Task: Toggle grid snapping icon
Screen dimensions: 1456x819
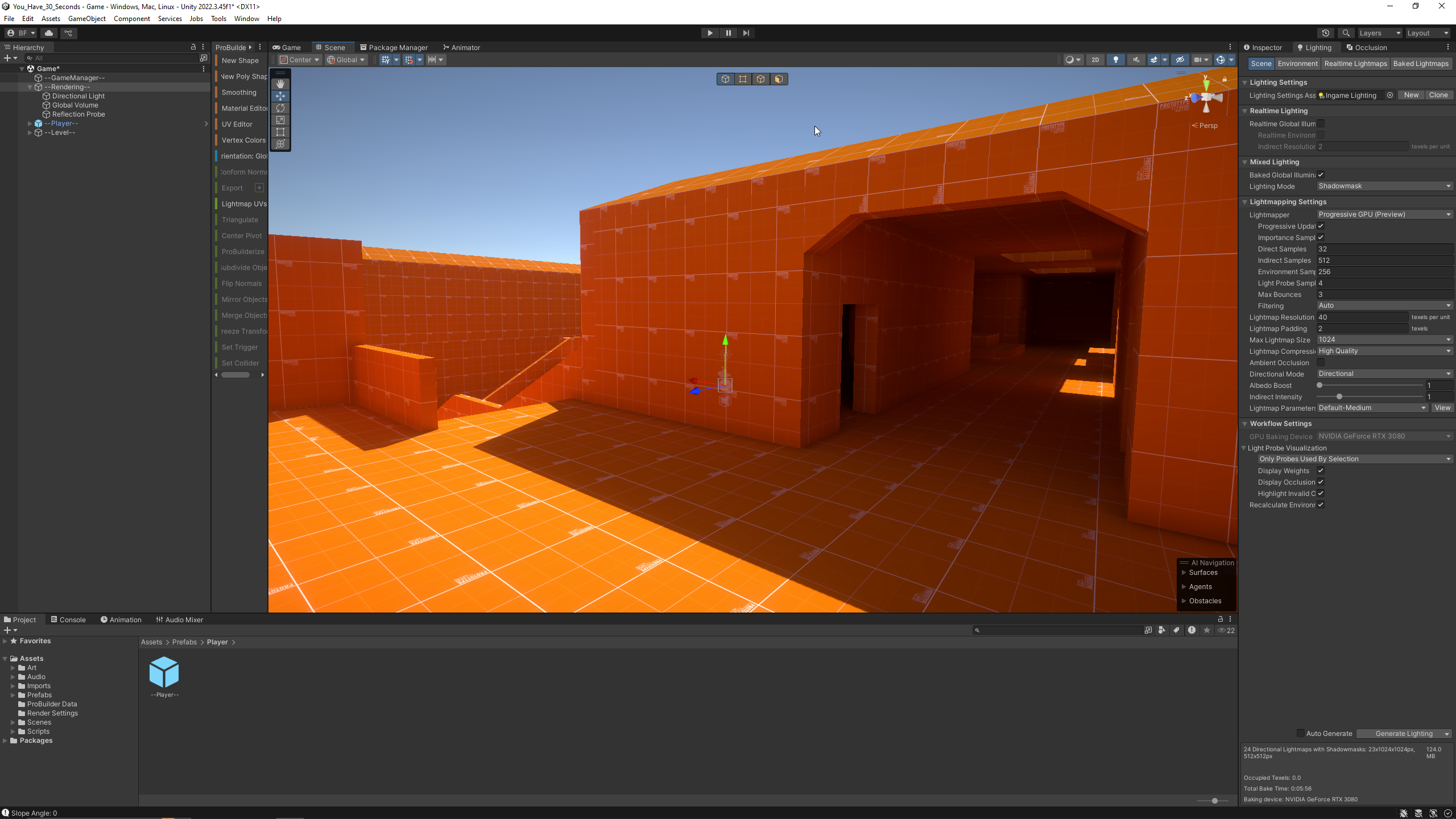Action: tap(409, 60)
